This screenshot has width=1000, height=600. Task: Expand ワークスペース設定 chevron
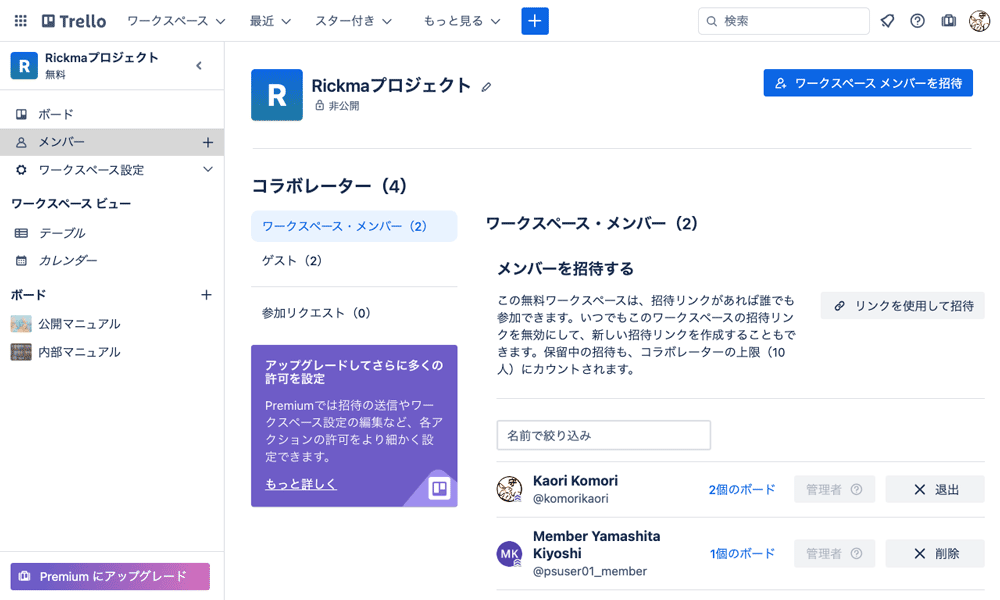coord(207,170)
